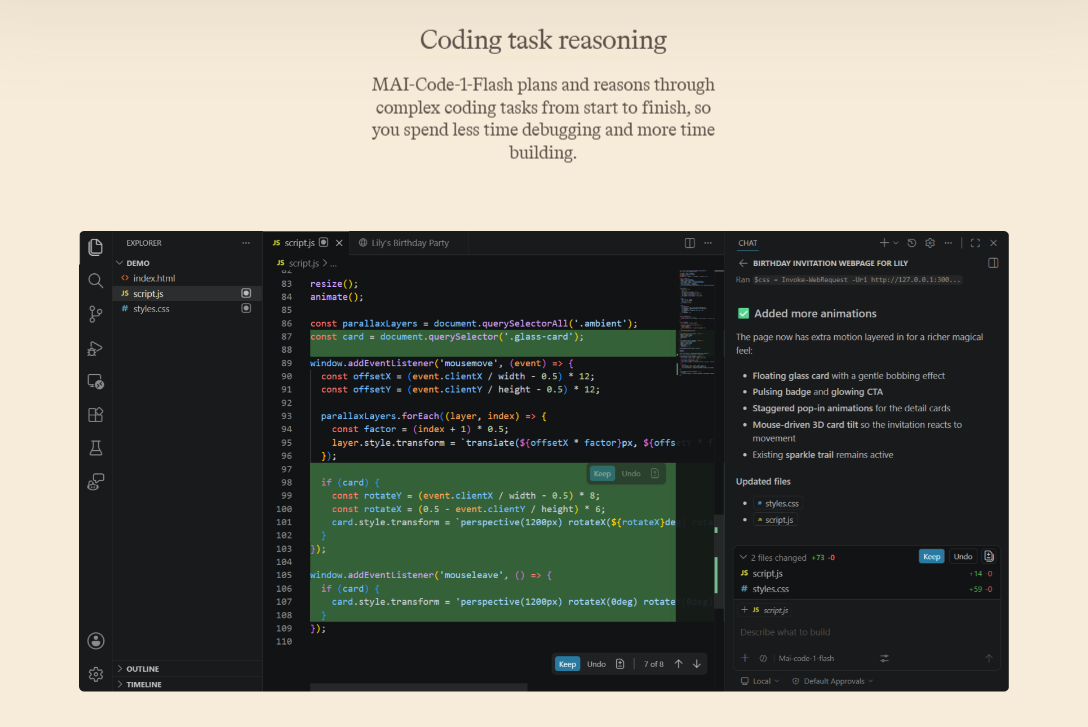This screenshot has width=1088, height=727.
Task: View all edits icon beside the chat Undo button
Action: (x=989, y=556)
